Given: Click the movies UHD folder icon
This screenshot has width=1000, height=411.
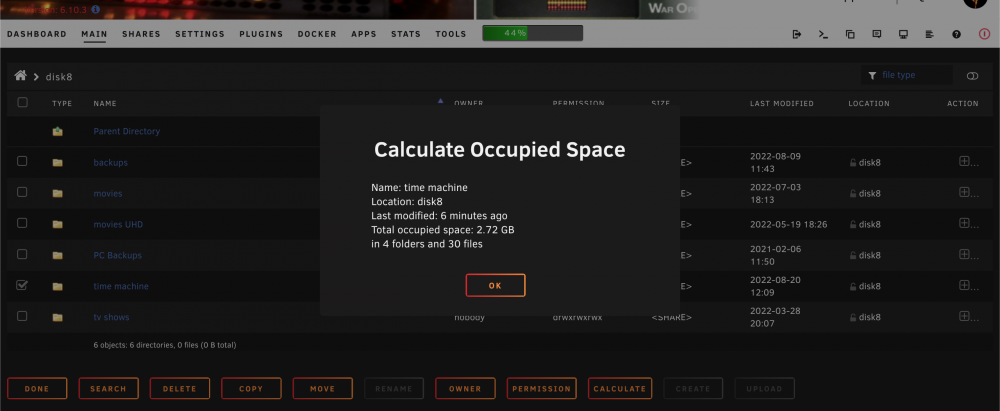Looking at the screenshot, I should click(57, 225).
